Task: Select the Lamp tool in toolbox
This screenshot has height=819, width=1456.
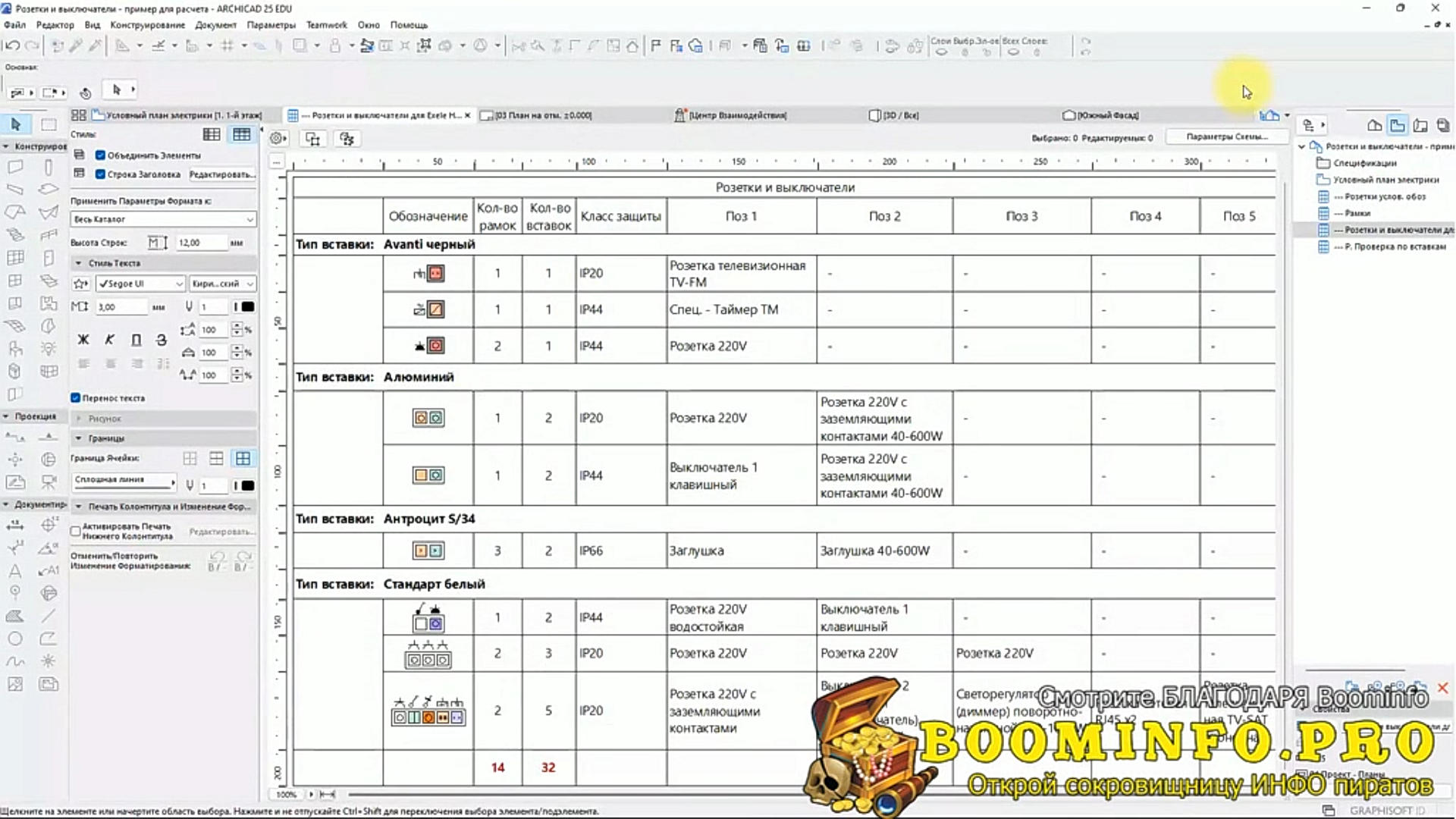Action: (49, 349)
